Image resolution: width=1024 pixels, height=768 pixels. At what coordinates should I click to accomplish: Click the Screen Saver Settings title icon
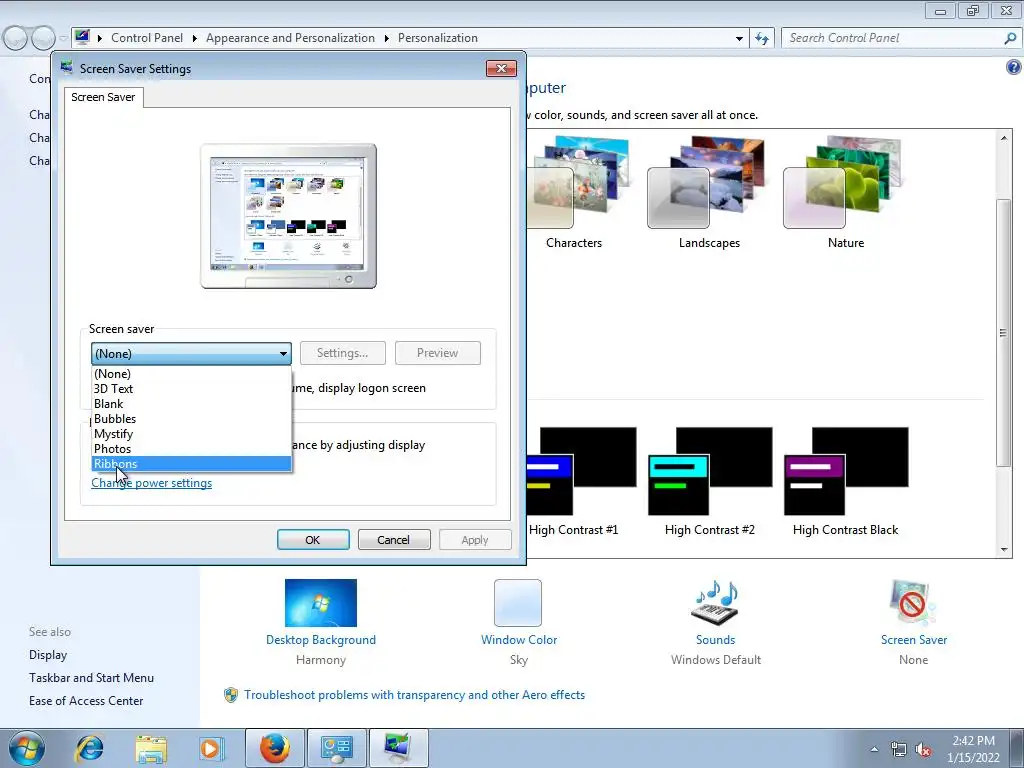click(67, 67)
